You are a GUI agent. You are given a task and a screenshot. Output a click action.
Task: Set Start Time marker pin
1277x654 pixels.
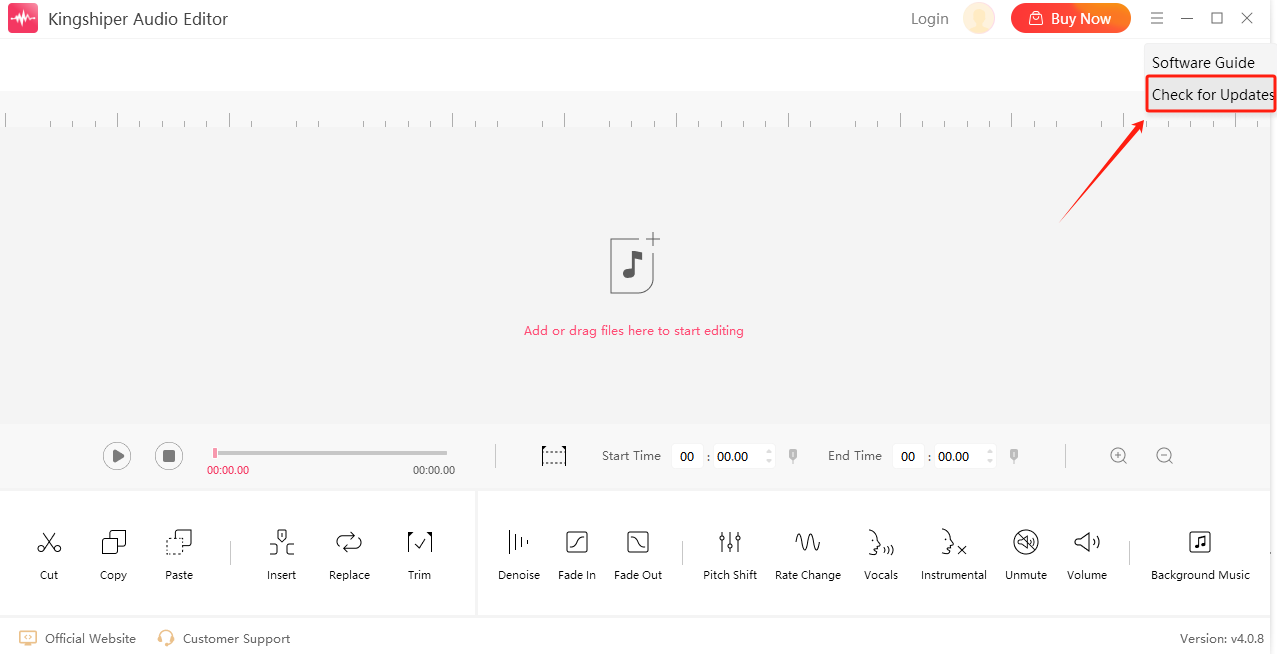793,455
